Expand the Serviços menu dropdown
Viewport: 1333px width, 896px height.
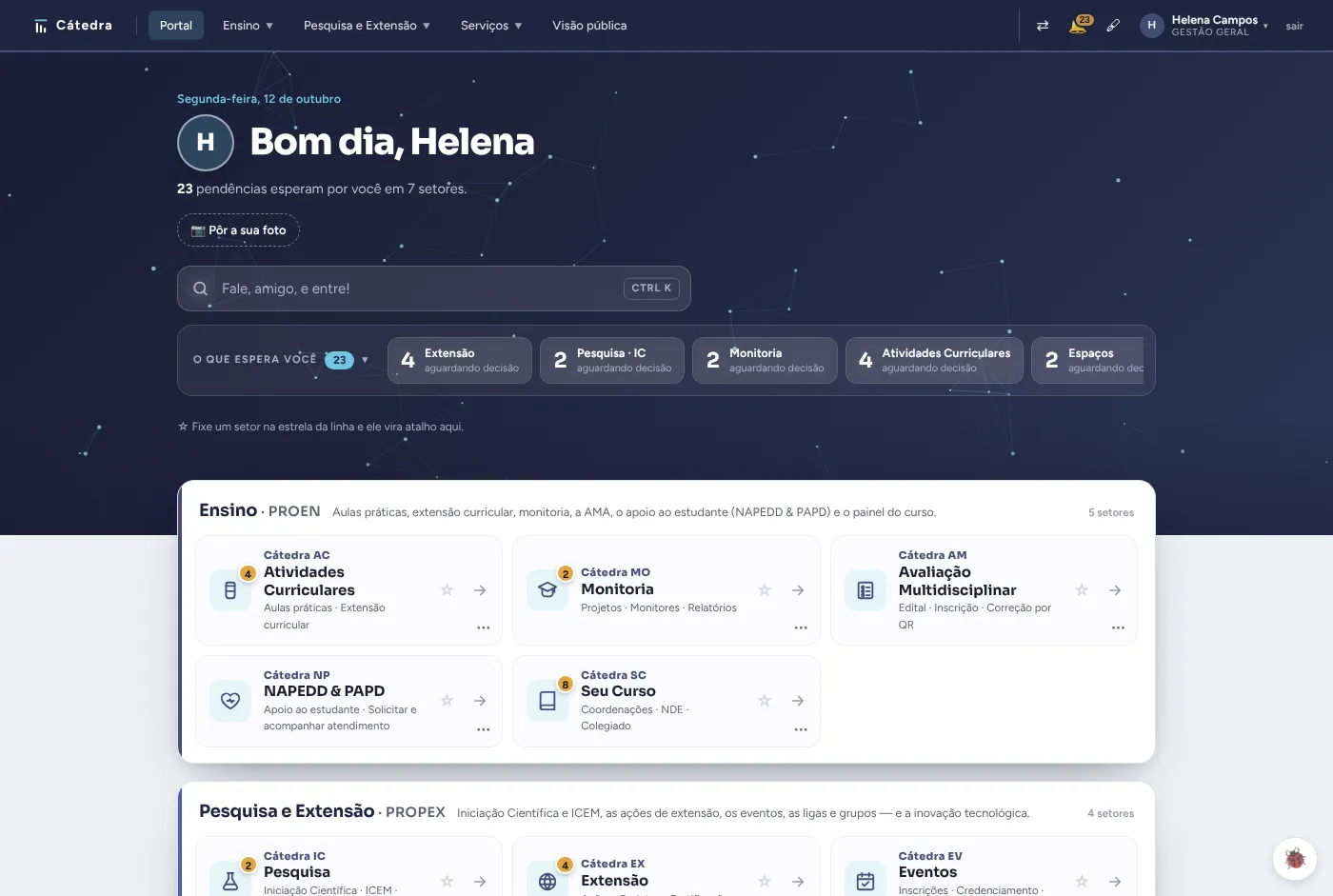[491, 26]
